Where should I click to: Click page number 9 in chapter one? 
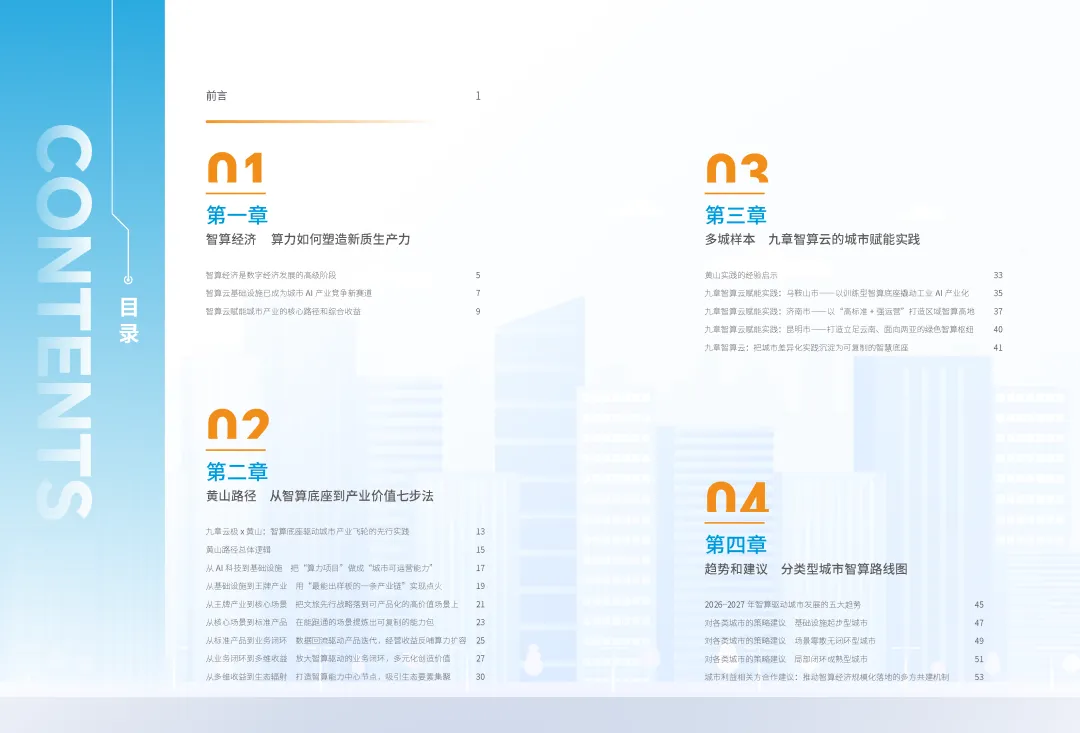(478, 311)
